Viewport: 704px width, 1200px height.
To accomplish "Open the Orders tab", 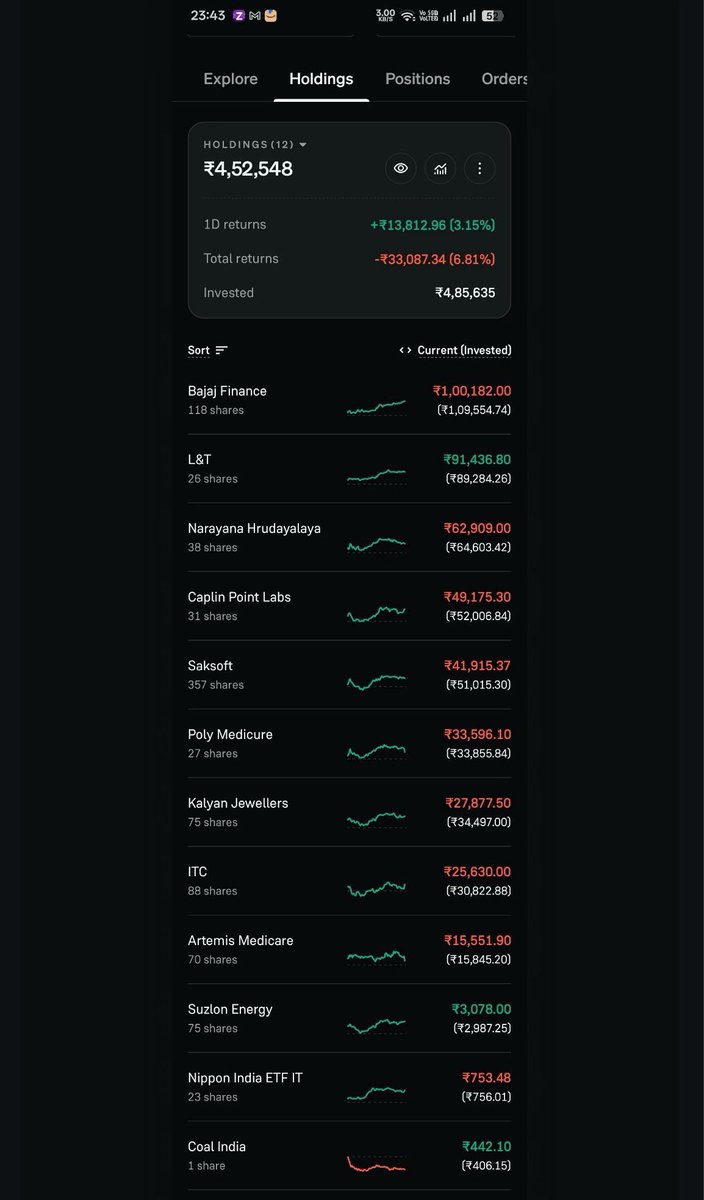I will click(504, 79).
